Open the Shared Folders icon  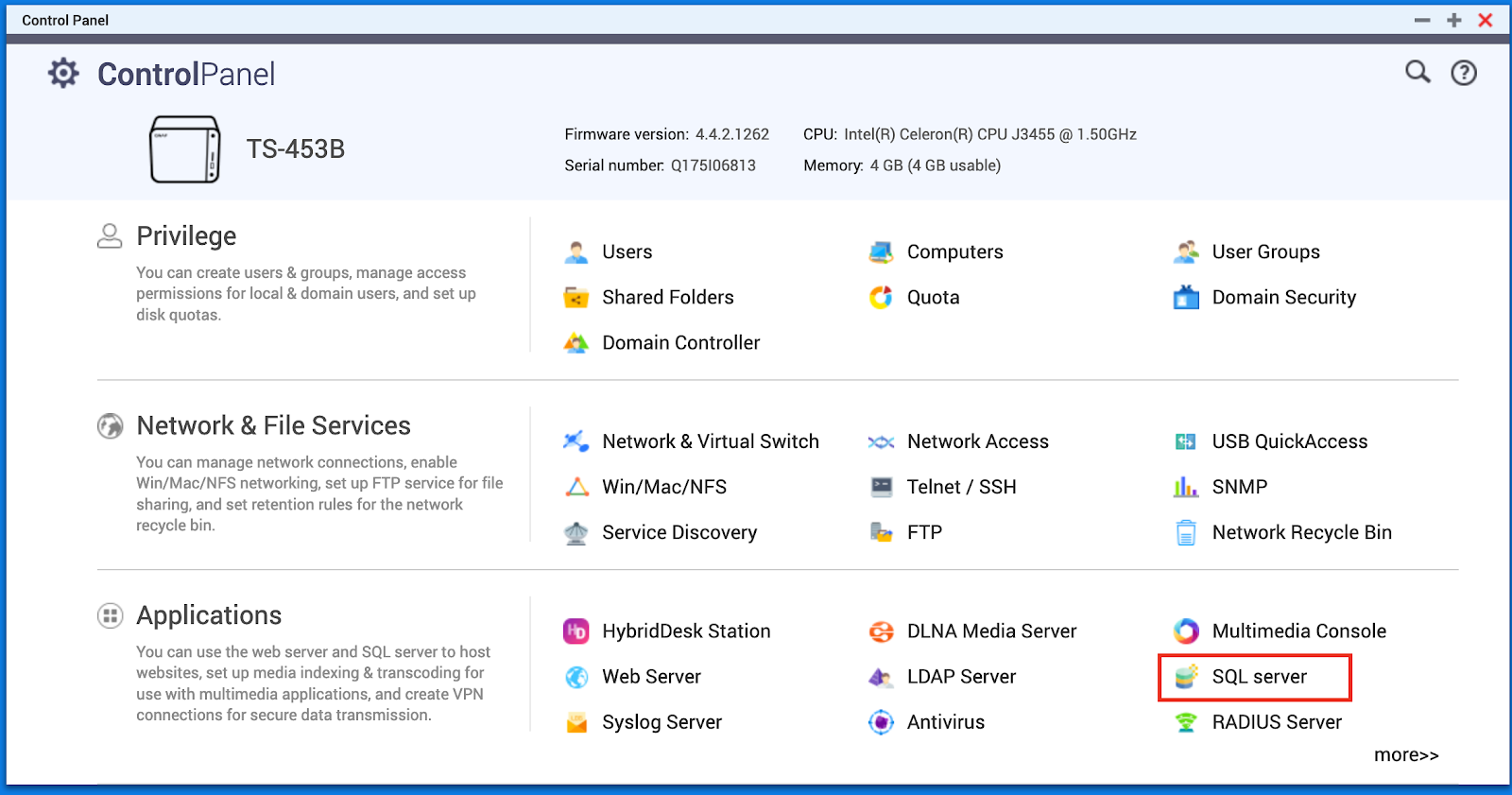point(576,298)
